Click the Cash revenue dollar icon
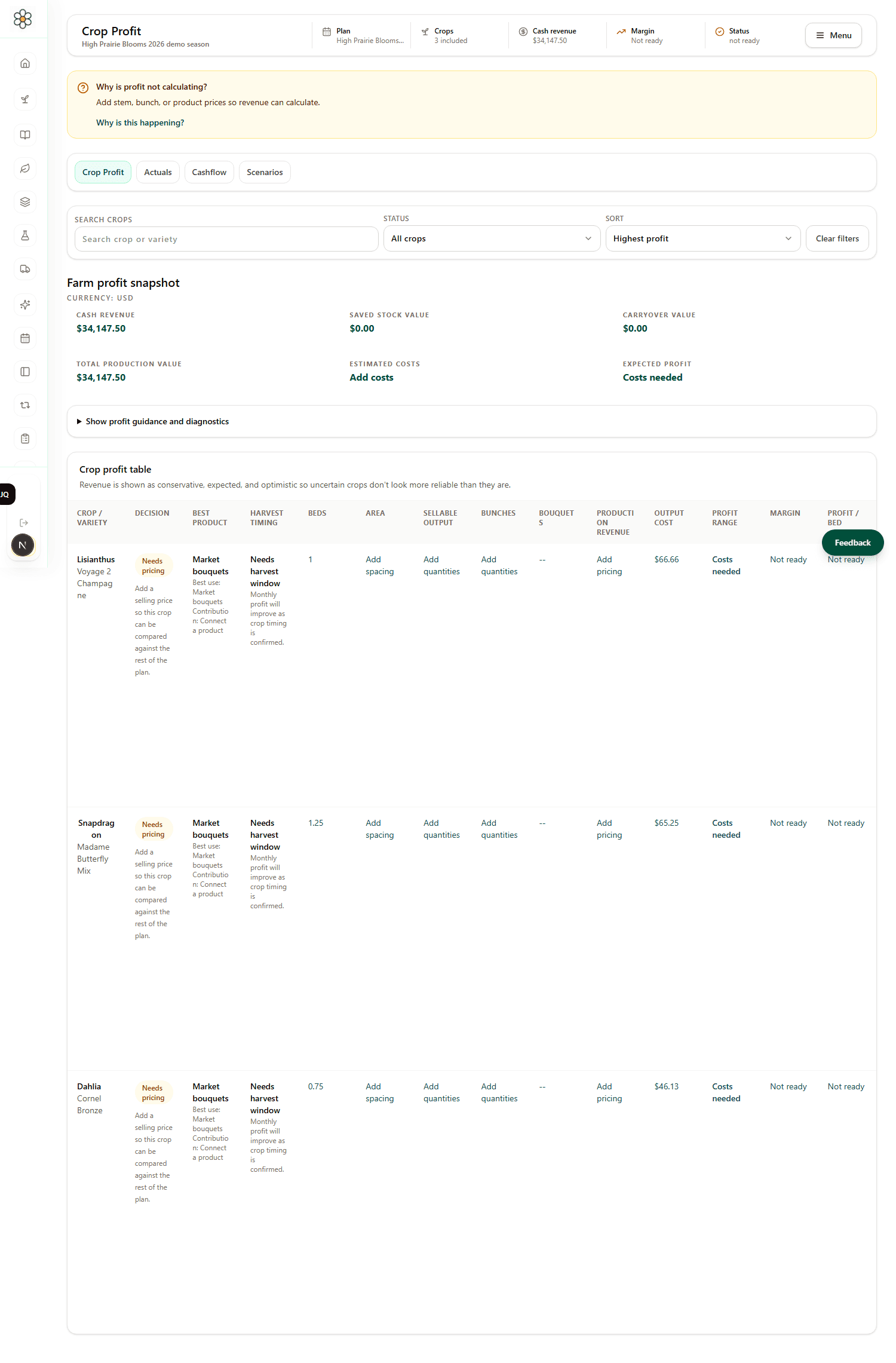Viewport: 896px width, 1363px height. coord(523,32)
